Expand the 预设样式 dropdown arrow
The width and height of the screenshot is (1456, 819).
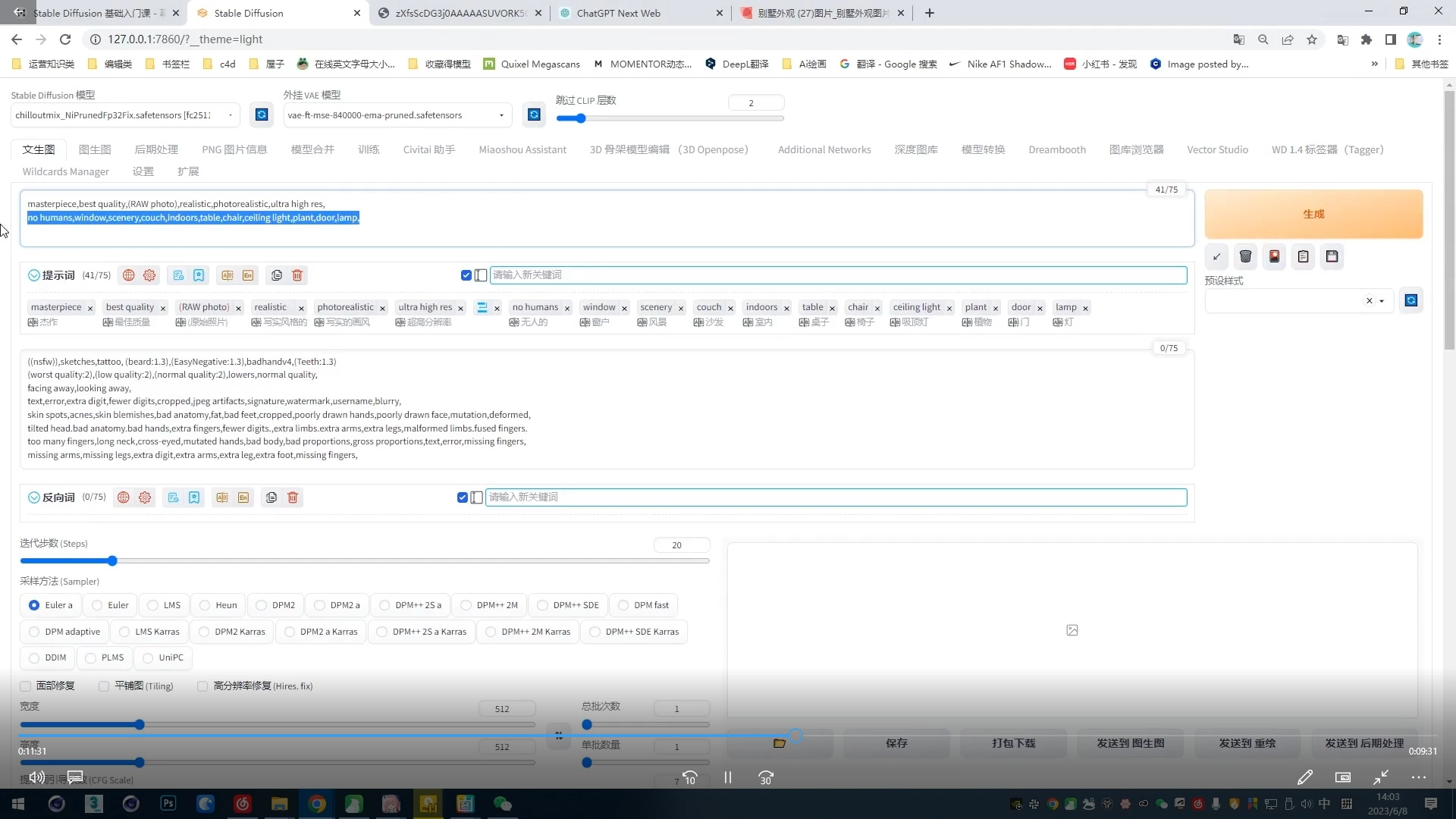click(1382, 301)
